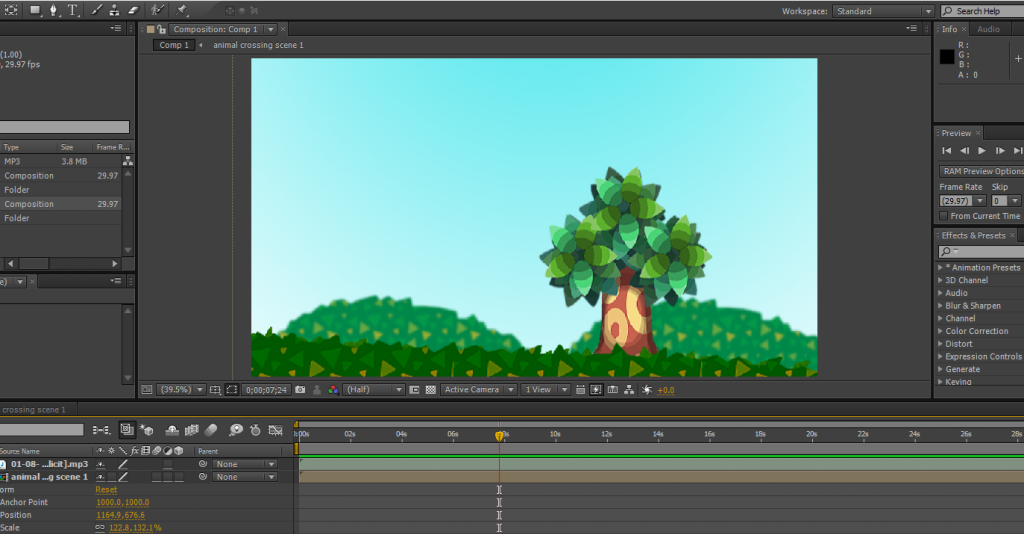Reset exposure with the aperture icon
Viewport: 1024px width, 534px height.
pyautogui.click(x=647, y=390)
